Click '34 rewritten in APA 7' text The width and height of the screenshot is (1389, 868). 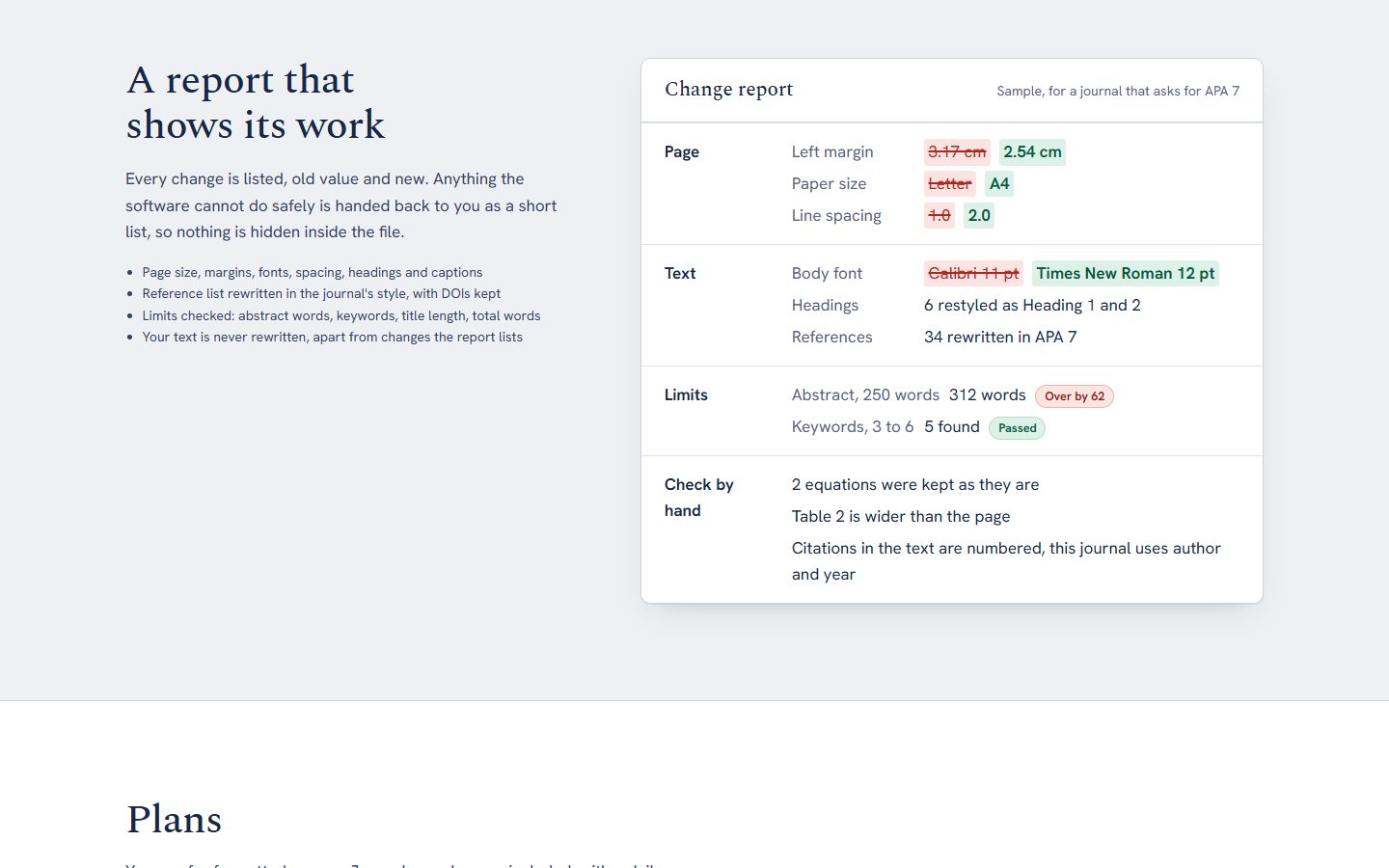click(x=1000, y=338)
